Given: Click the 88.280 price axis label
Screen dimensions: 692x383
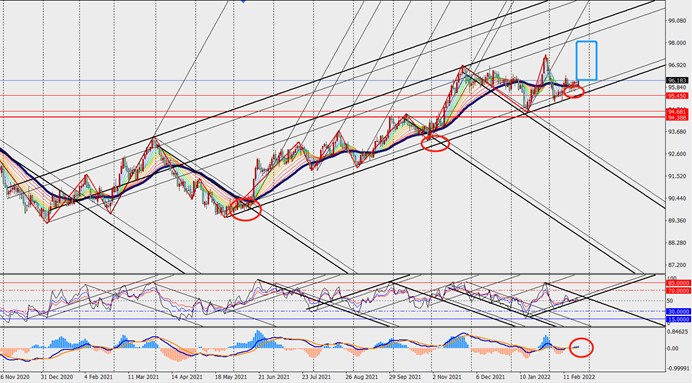Looking at the screenshot, I should pos(676,243).
